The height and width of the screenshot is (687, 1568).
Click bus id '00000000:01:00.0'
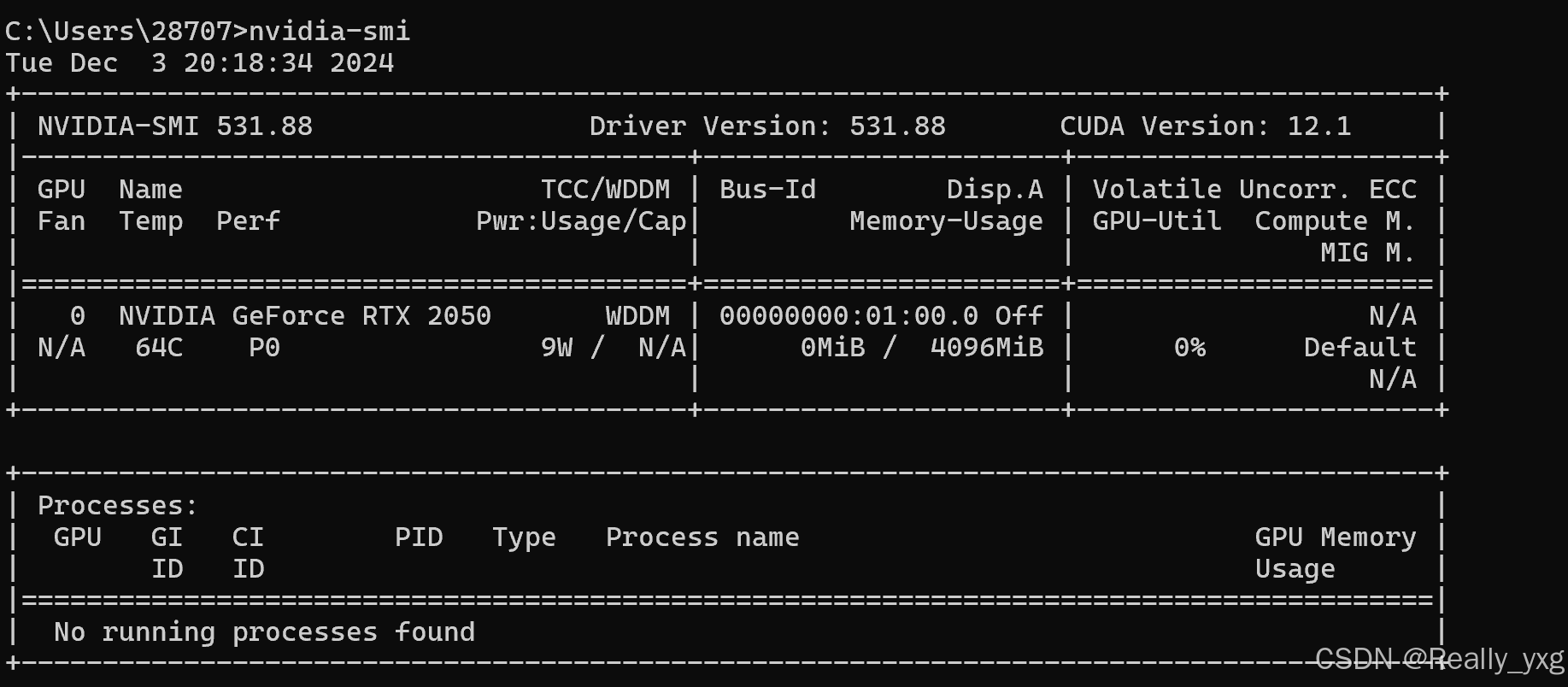pos(849,316)
